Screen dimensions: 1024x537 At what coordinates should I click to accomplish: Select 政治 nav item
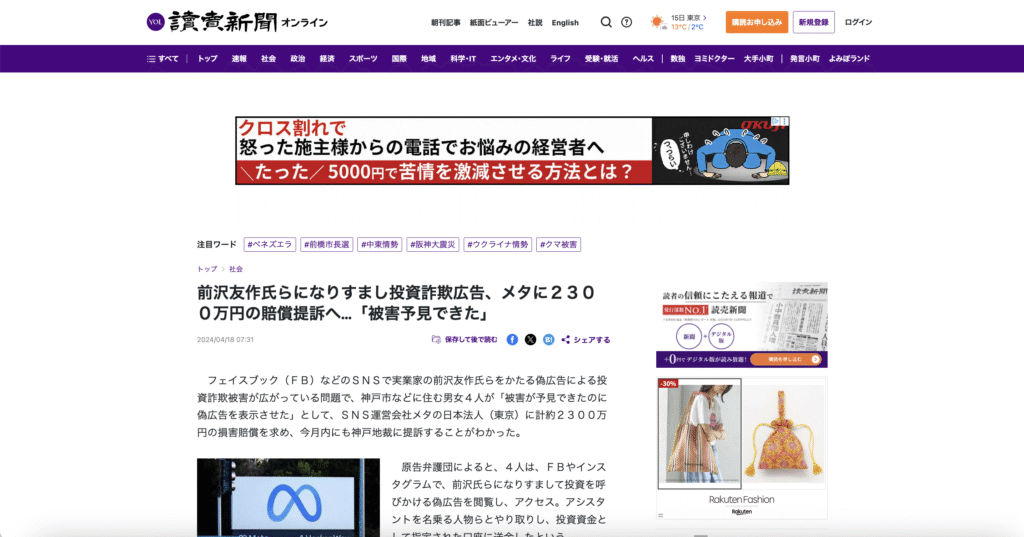coord(298,59)
